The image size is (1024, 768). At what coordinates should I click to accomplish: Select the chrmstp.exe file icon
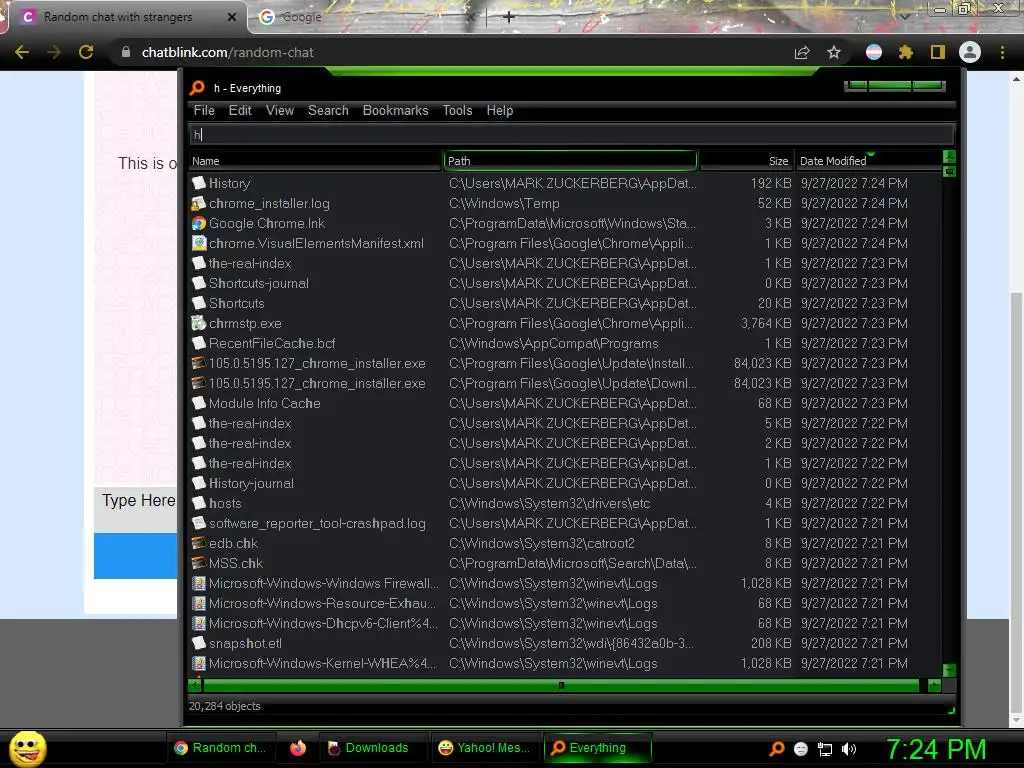(x=199, y=323)
